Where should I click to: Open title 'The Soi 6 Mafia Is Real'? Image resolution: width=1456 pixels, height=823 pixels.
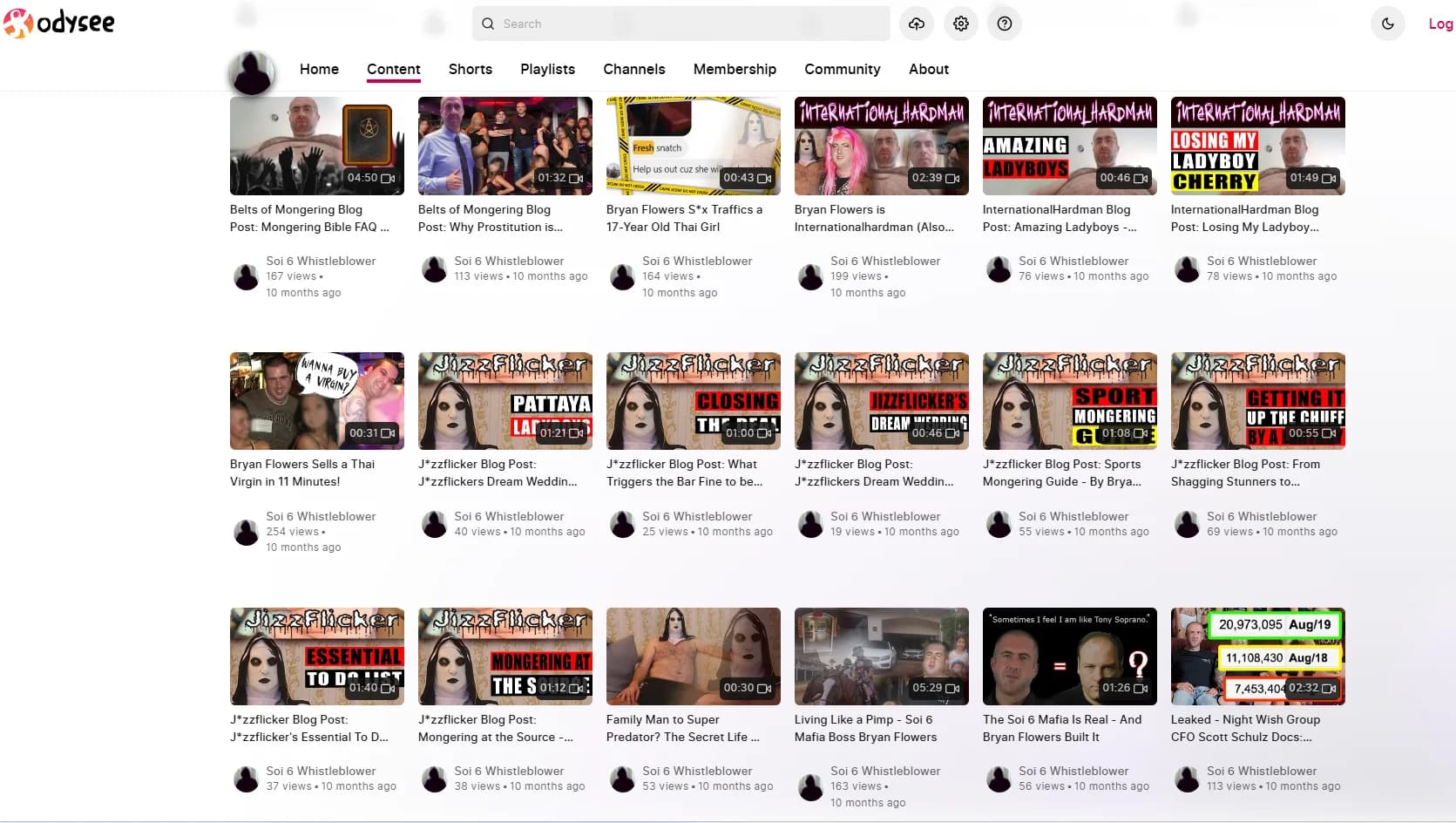tap(1062, 728)
